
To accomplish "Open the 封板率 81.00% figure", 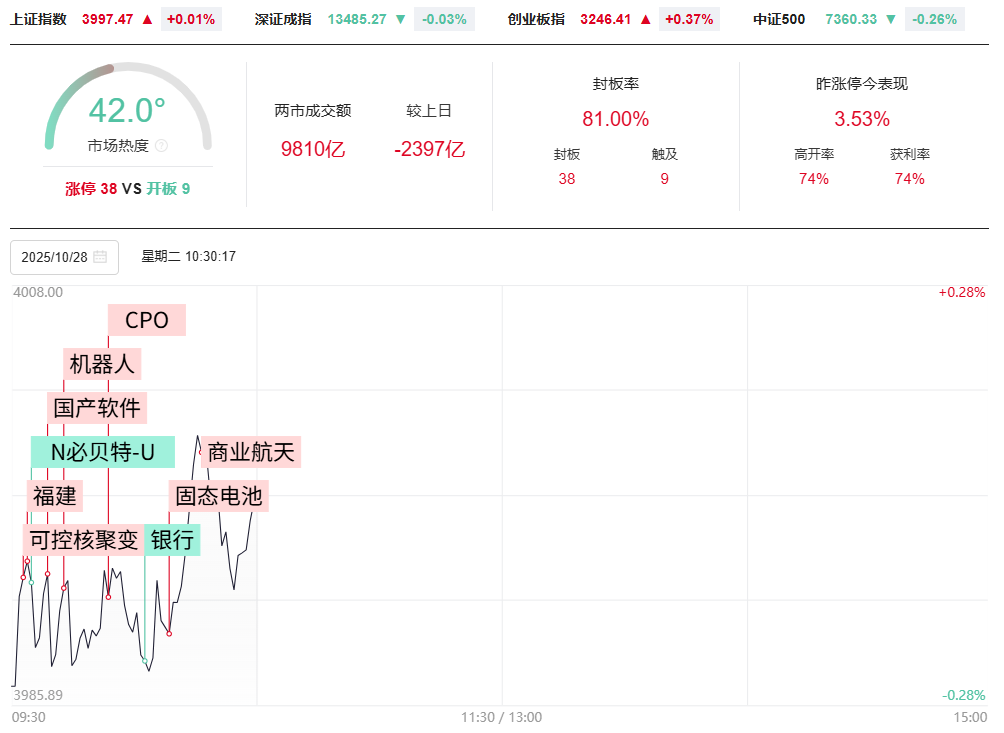I will click(615, 119).
